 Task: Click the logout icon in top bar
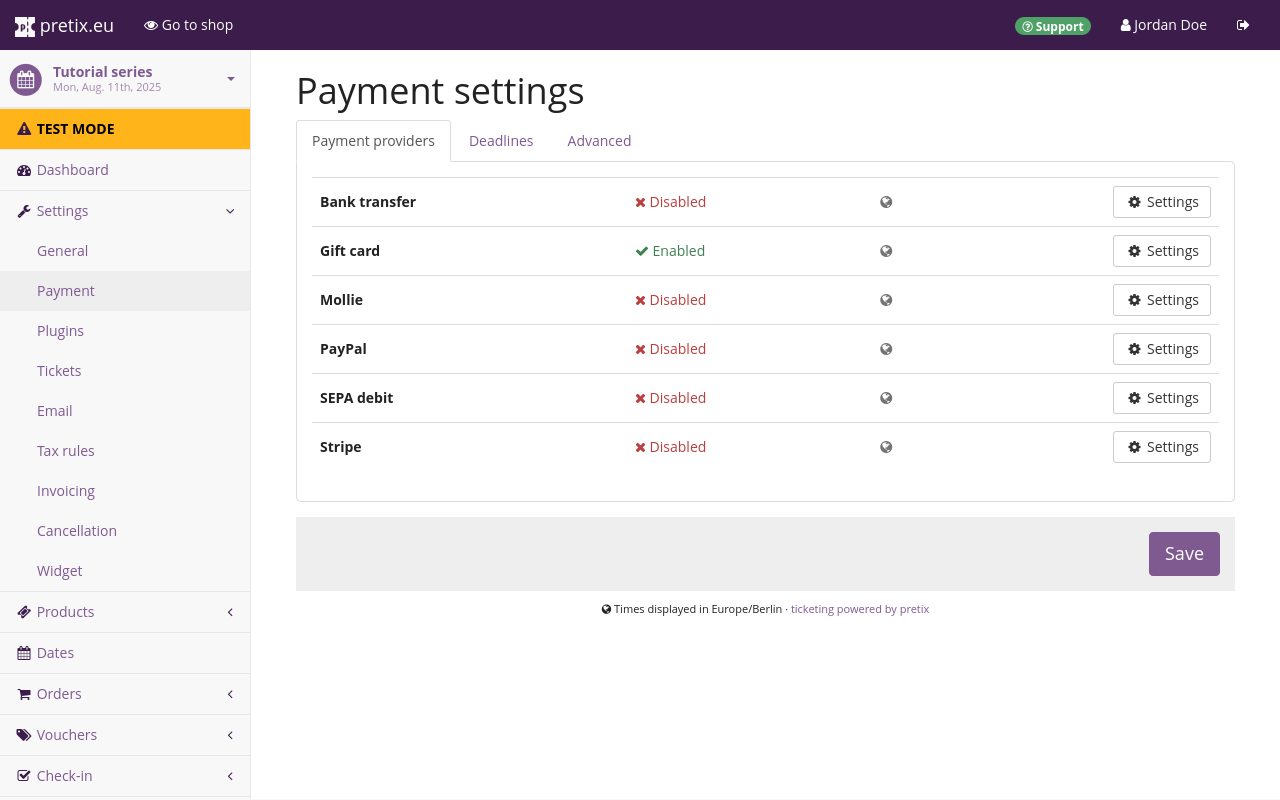(1243, 25)
